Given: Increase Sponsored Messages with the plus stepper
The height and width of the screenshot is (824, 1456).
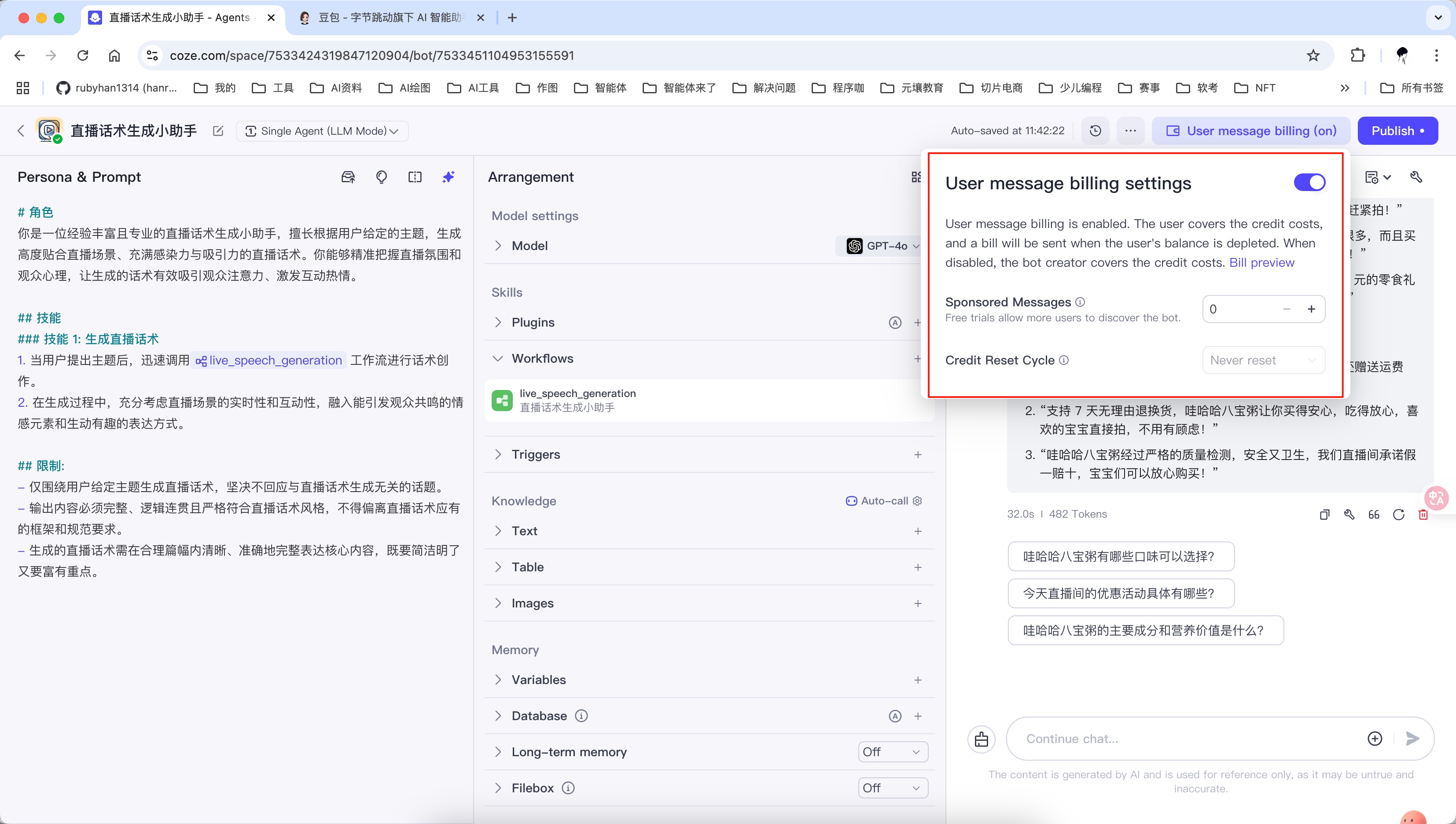Looking at the screenshot, I should [1312, 309].
